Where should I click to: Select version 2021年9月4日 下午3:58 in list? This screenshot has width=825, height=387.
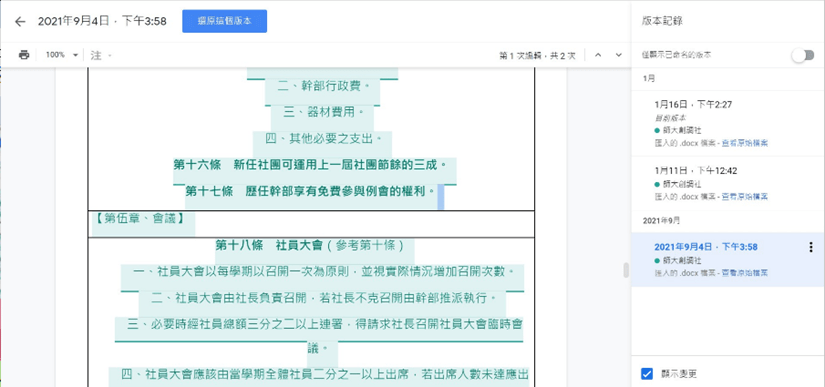(x=728, y=260)
